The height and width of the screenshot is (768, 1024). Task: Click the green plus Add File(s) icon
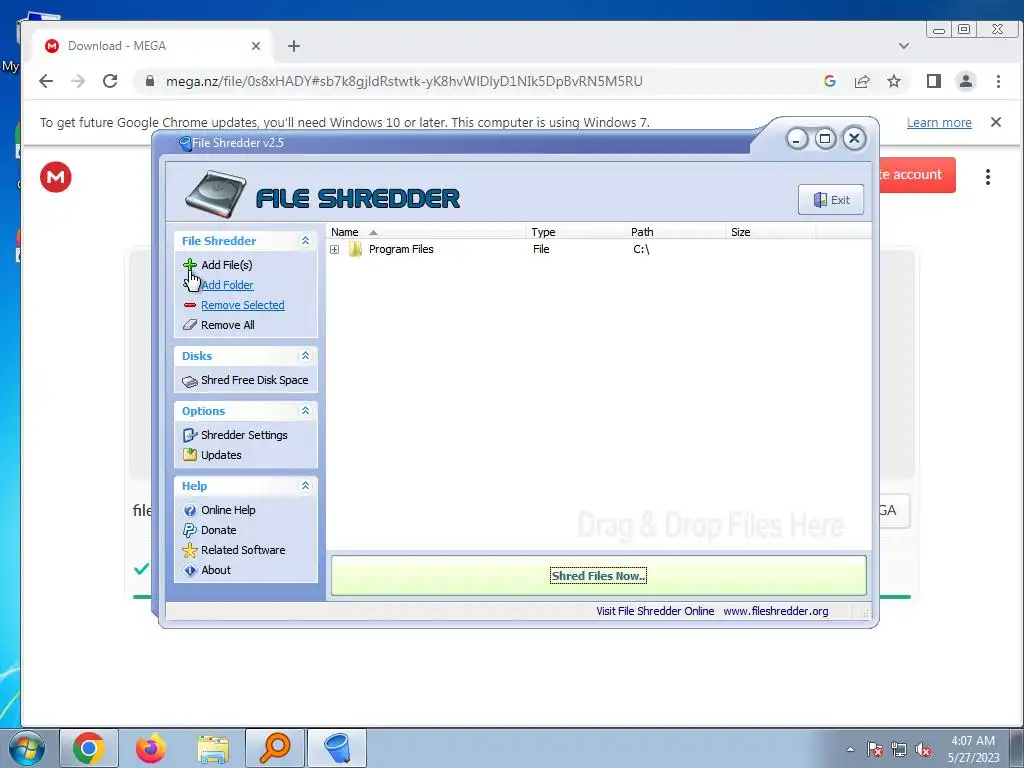190,264
